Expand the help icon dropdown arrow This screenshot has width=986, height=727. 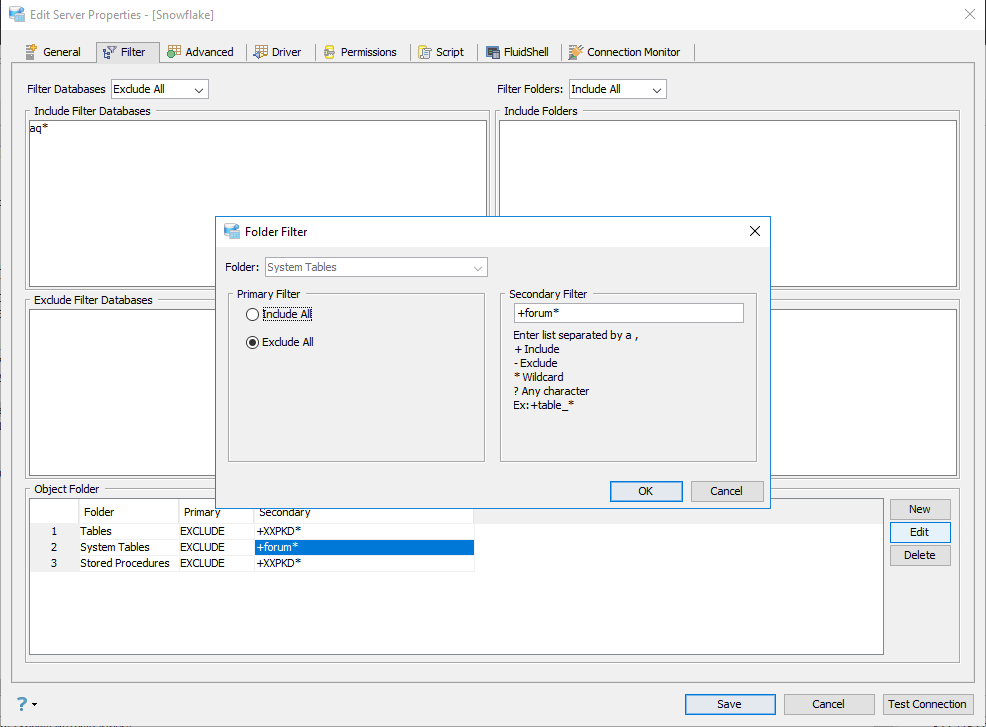[x=34, y=704]
